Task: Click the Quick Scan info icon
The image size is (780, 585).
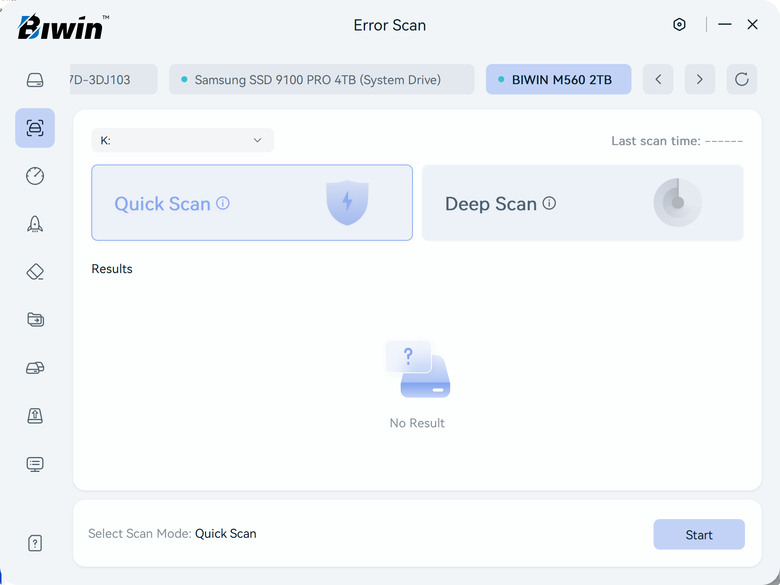Action: click(223, 203)
